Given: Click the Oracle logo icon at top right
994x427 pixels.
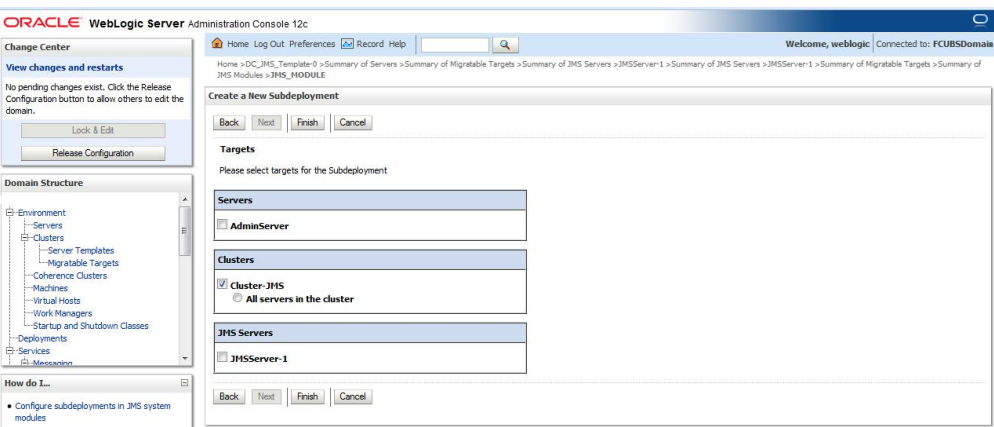Looking at the screenshot, I should tap(980, 20).
